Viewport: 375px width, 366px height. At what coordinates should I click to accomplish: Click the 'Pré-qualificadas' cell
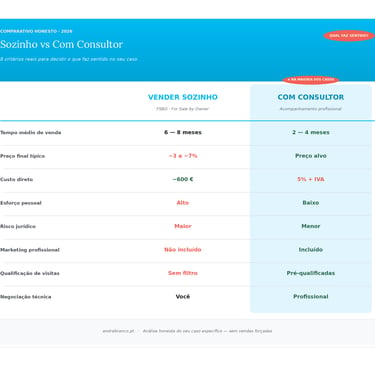(x=311, y=273)
